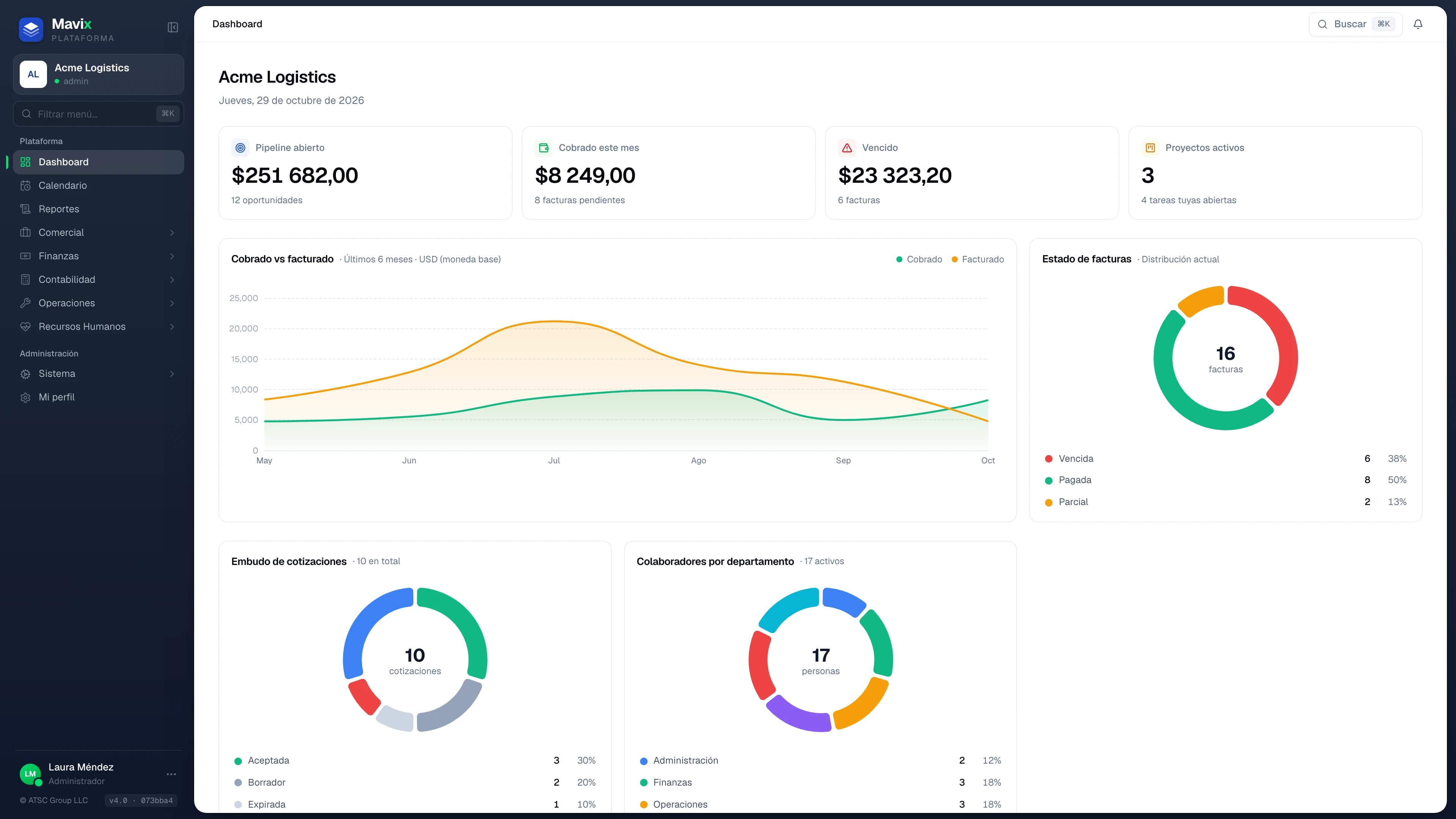
Task: Click the Reportes icon in sidebar
Action: tap(25, 209)
